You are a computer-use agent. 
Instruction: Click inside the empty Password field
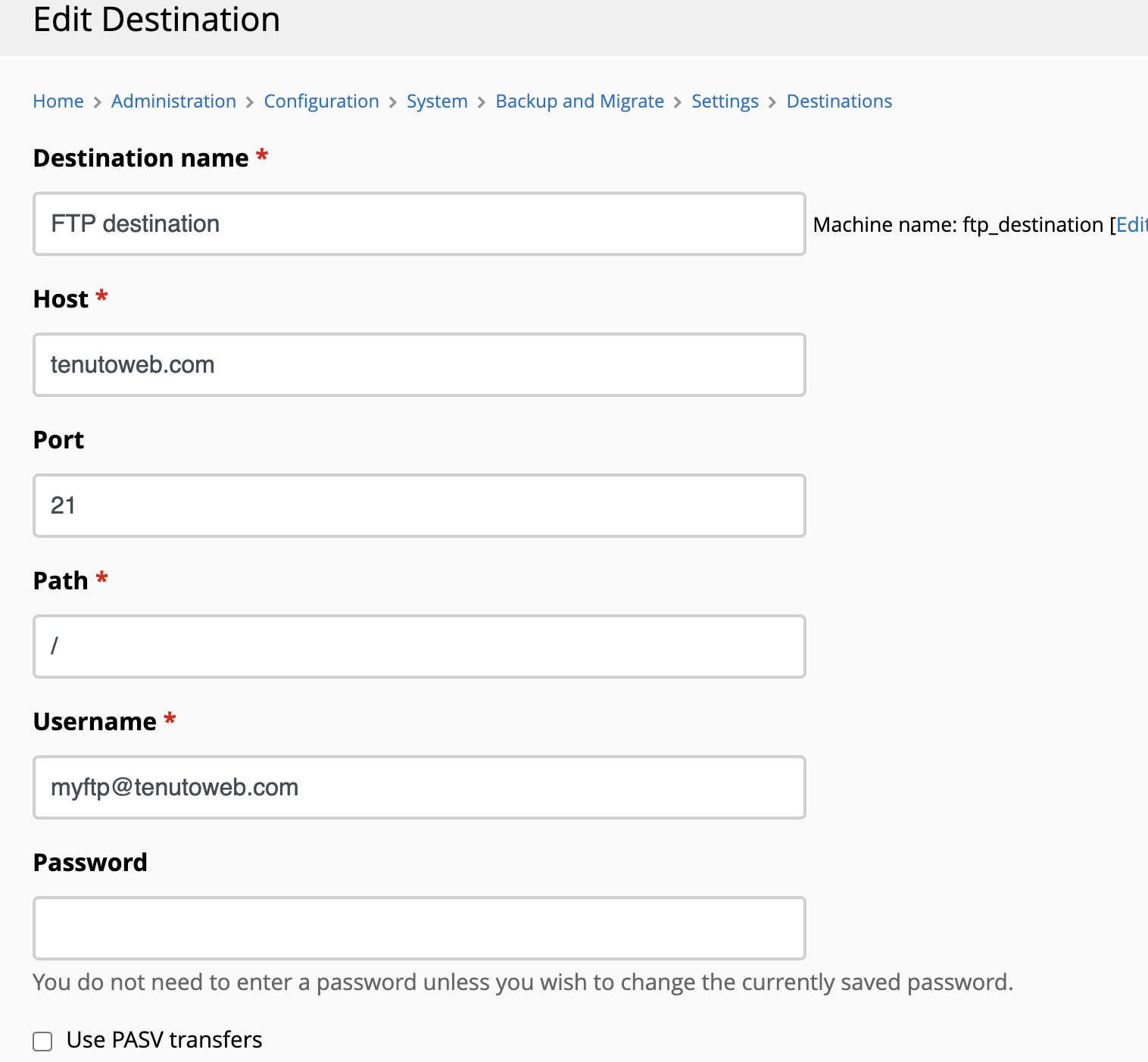pos(419,928)
